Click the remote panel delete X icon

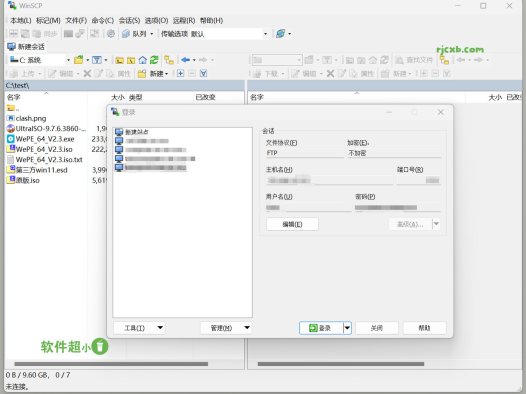click(x=330, y=73)
